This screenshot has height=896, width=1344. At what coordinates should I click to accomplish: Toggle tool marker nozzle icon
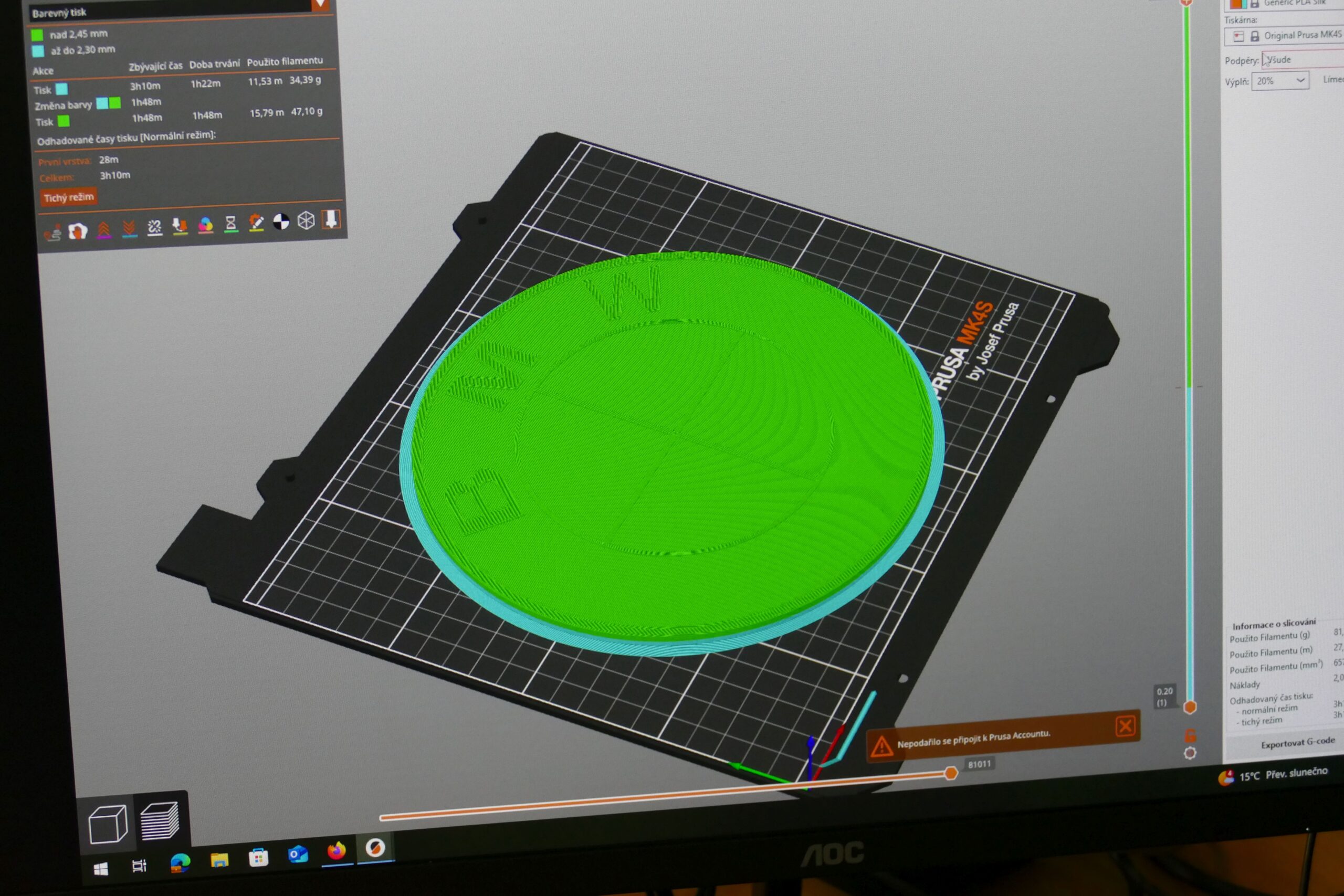click(331, 219)
